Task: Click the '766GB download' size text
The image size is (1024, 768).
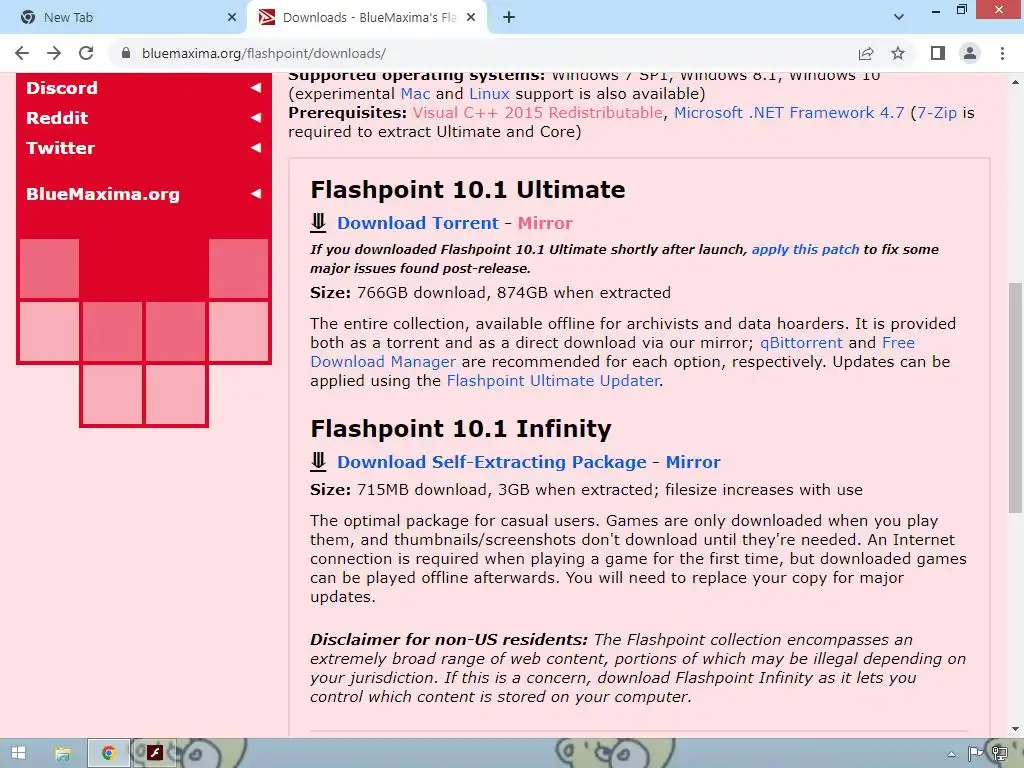Action: point(421,293)
